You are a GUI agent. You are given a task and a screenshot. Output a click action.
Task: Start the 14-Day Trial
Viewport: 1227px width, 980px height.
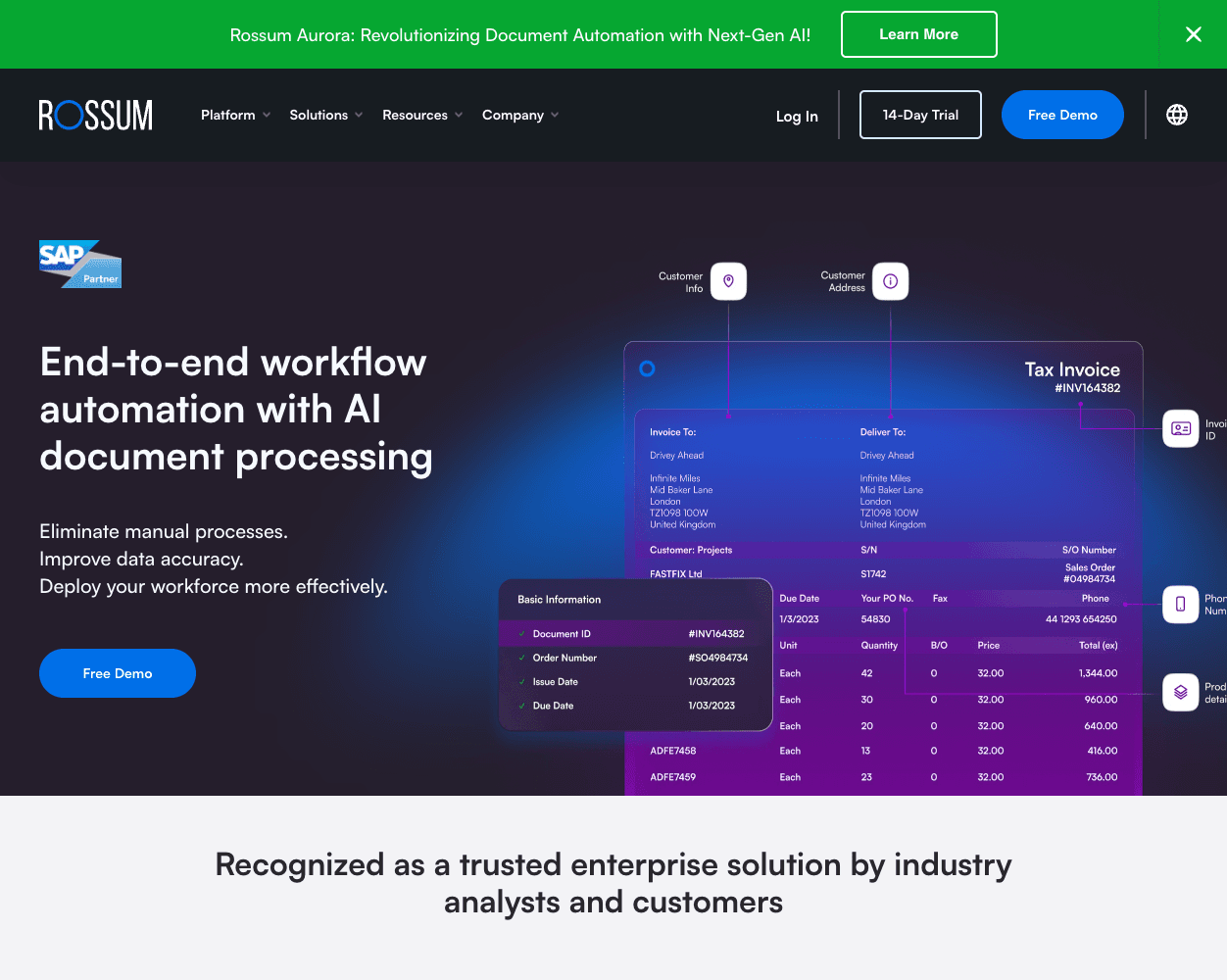[920, 115]
